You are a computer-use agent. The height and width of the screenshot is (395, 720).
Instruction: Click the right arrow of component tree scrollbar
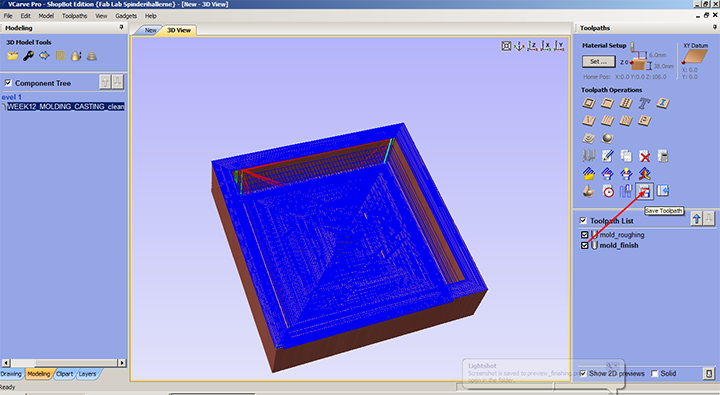pyautogui.click(x=122, y=363)
